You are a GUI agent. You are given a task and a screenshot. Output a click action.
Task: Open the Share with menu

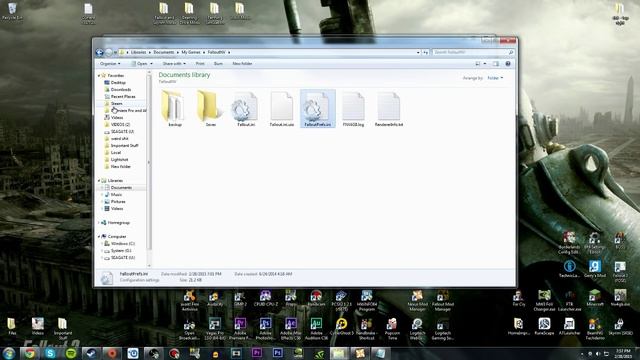coord(174,64)
